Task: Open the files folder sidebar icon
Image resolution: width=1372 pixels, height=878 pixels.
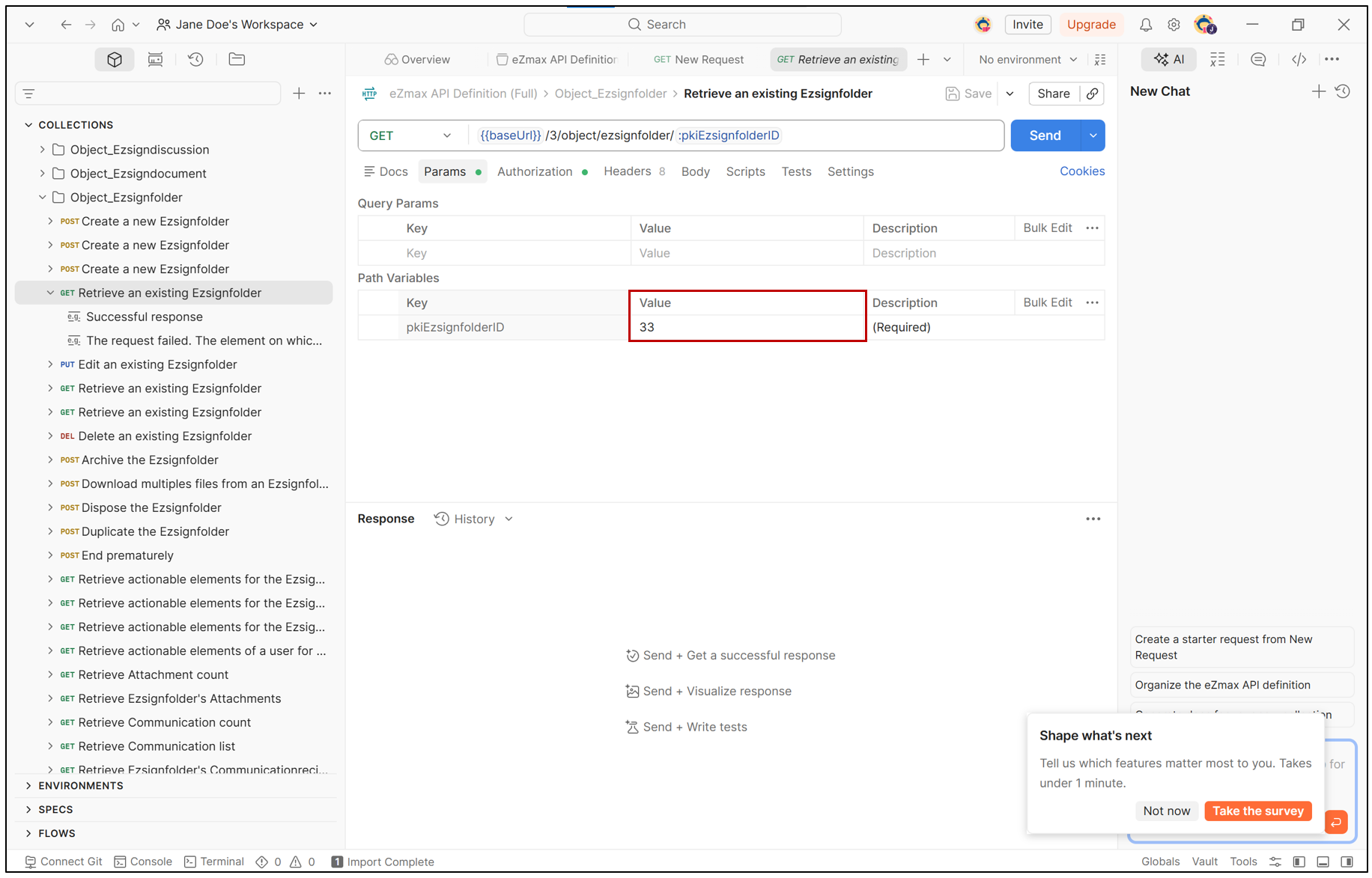Action: coord(237,60)
